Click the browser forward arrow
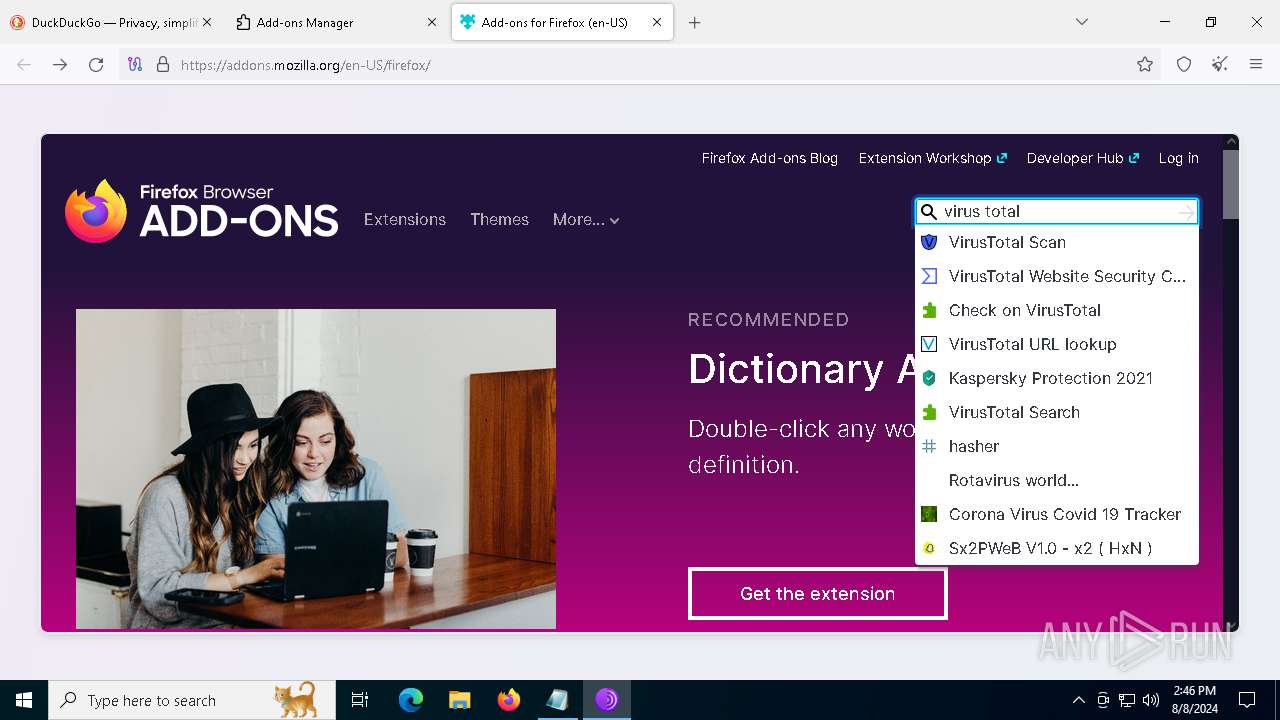The image size is (1280, 720). pyautogui.click(x=60, y=65)
